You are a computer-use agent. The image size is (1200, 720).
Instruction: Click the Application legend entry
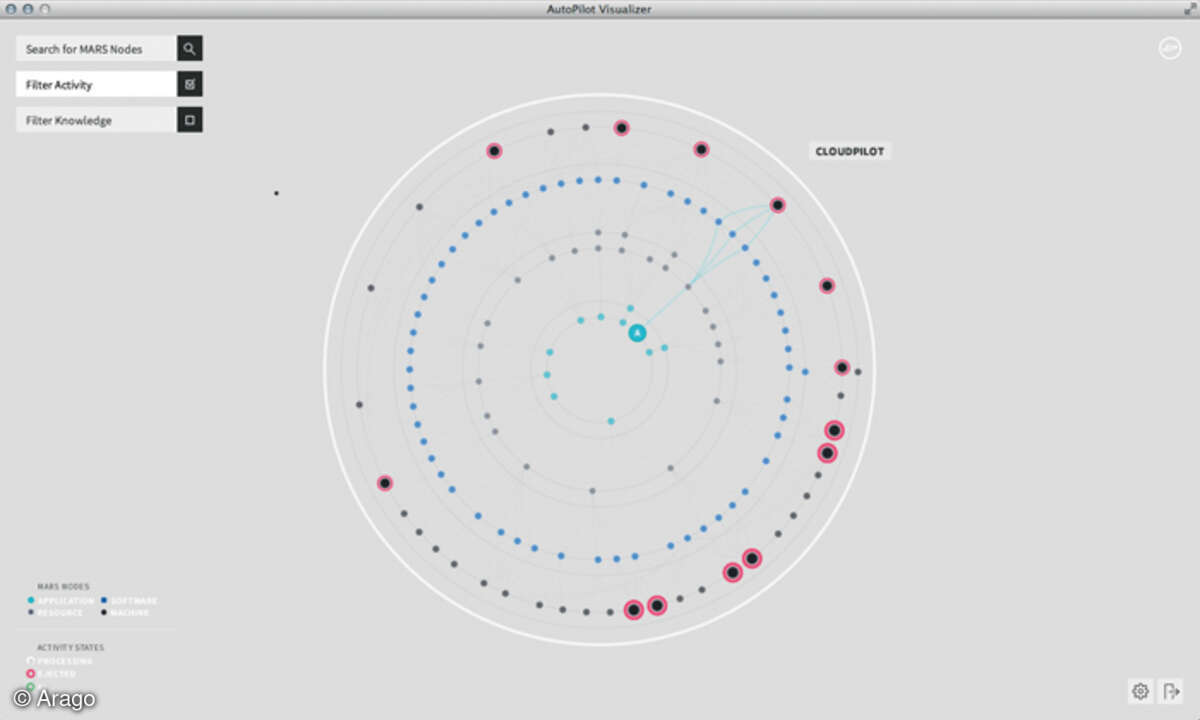click(x=61, y=601)
